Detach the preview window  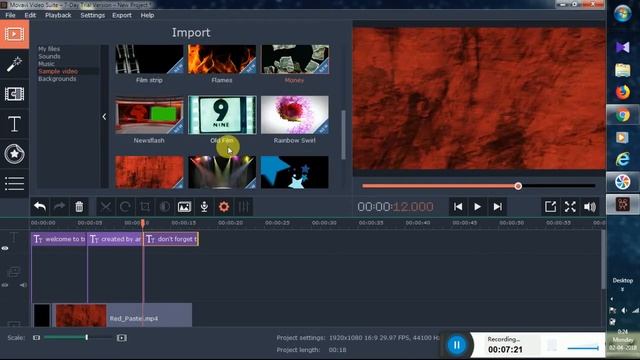[550, 207]
